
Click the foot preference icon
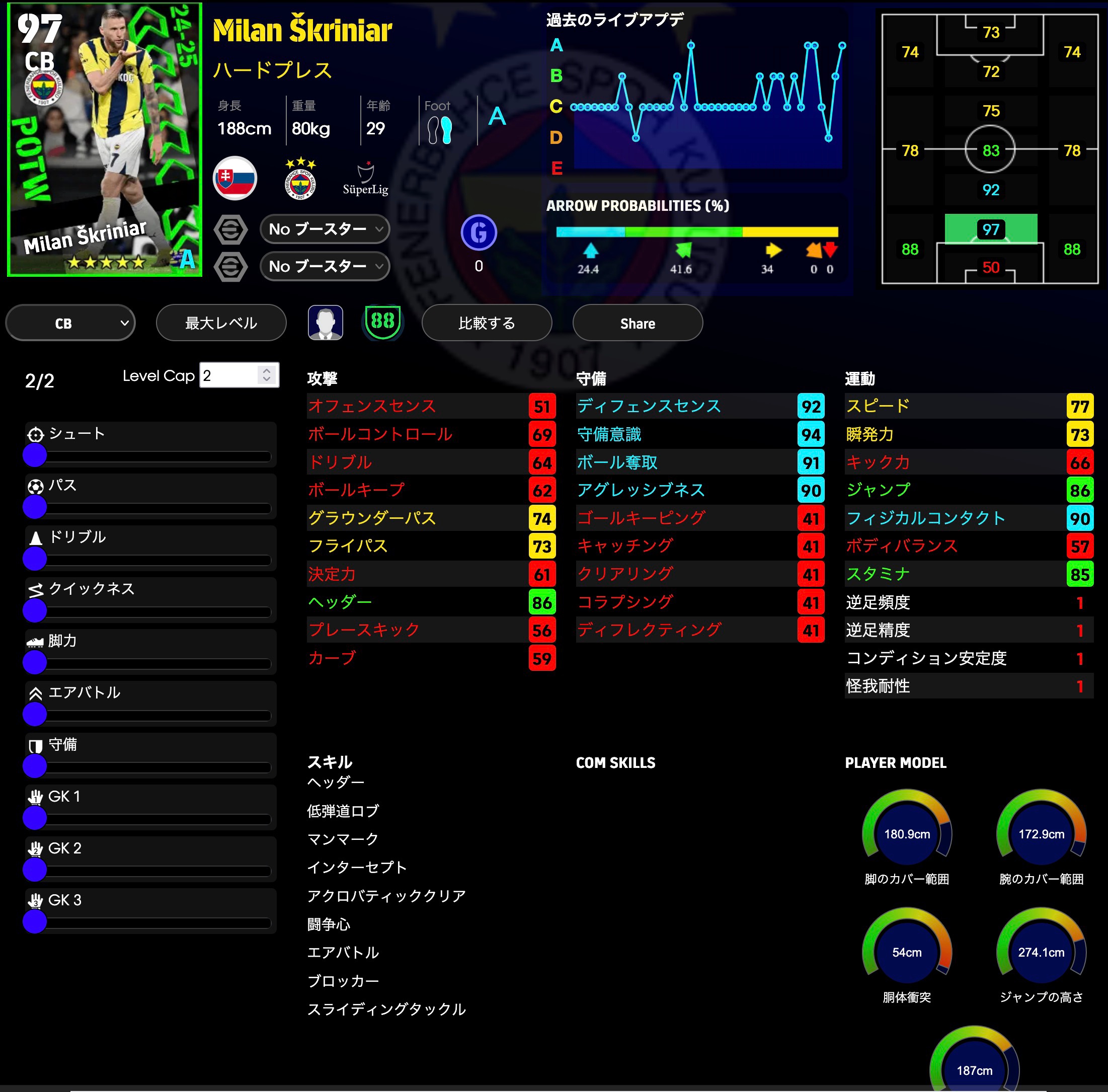440,130
